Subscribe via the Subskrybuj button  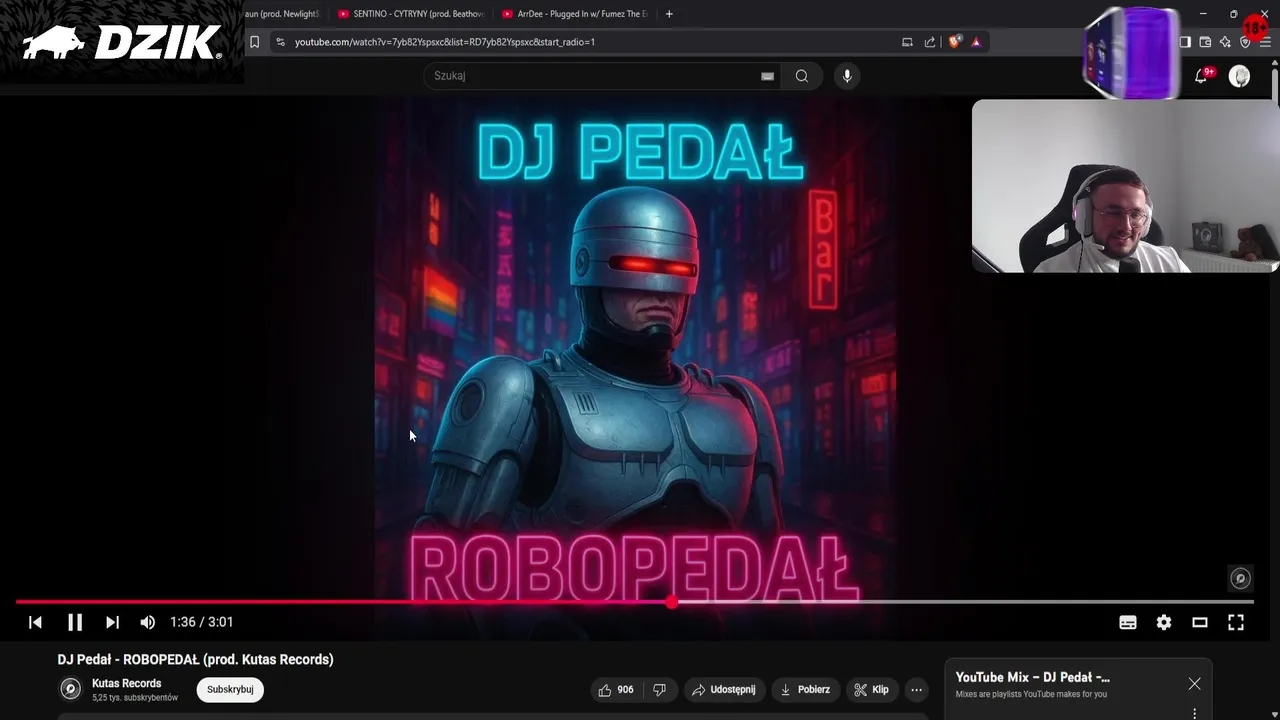point(230,689)
